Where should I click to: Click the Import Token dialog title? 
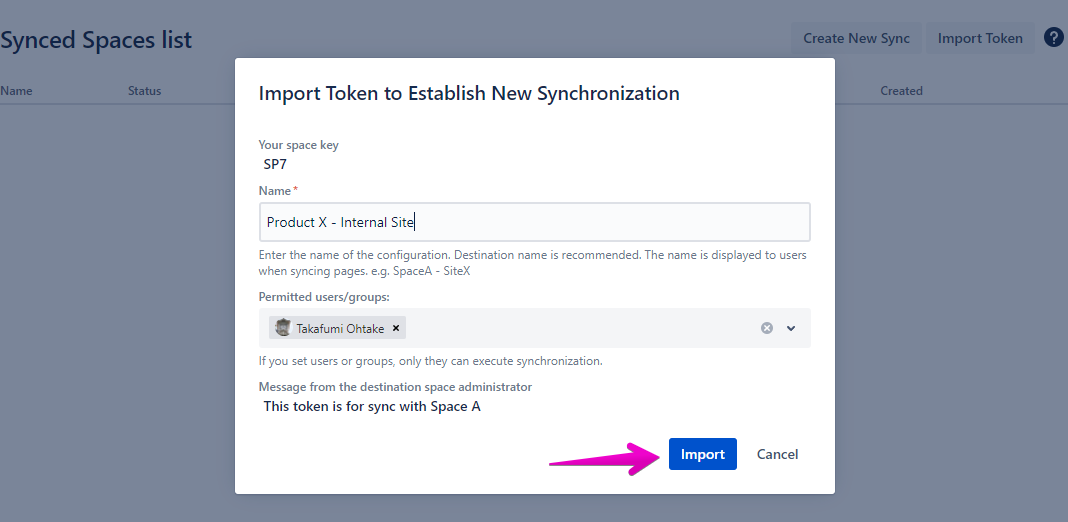(469, 93)
